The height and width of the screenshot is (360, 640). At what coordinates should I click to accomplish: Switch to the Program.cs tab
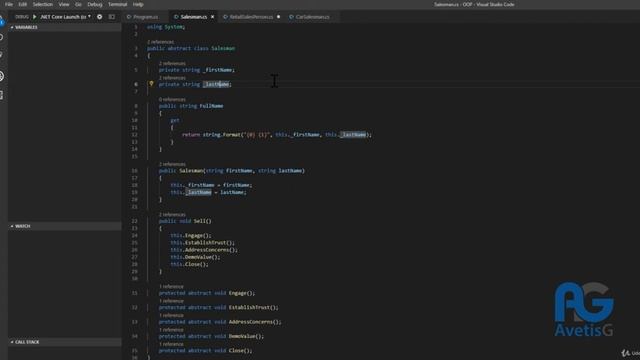coord(145,17)
